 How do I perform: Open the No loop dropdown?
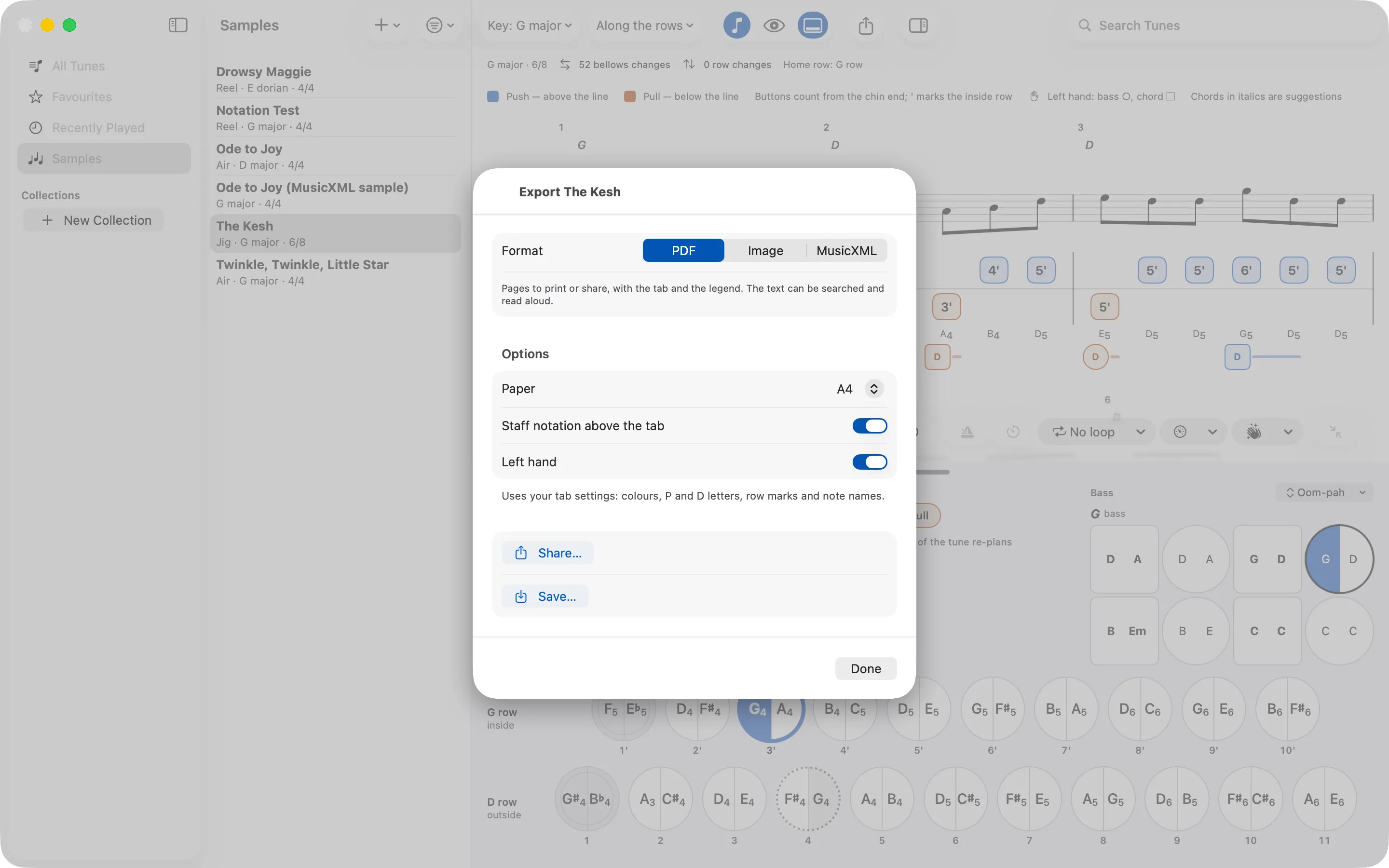tap(1097, 432)
